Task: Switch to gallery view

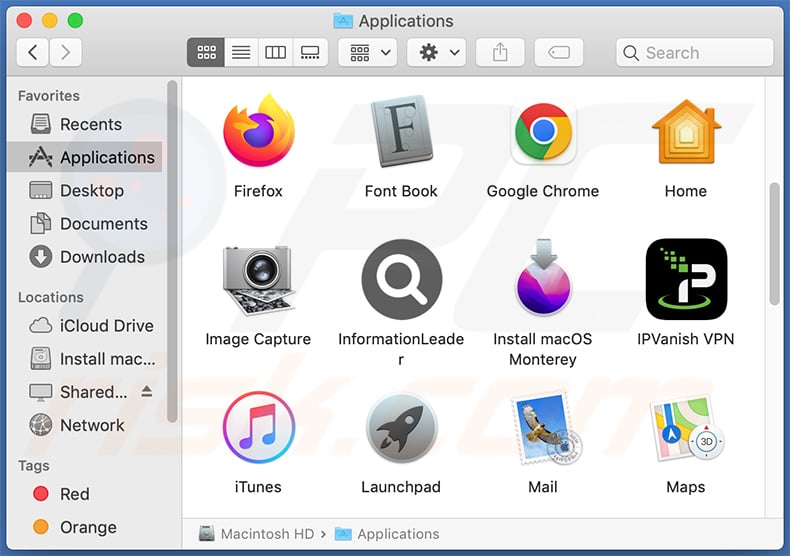Action: click(x=310, y=52)
